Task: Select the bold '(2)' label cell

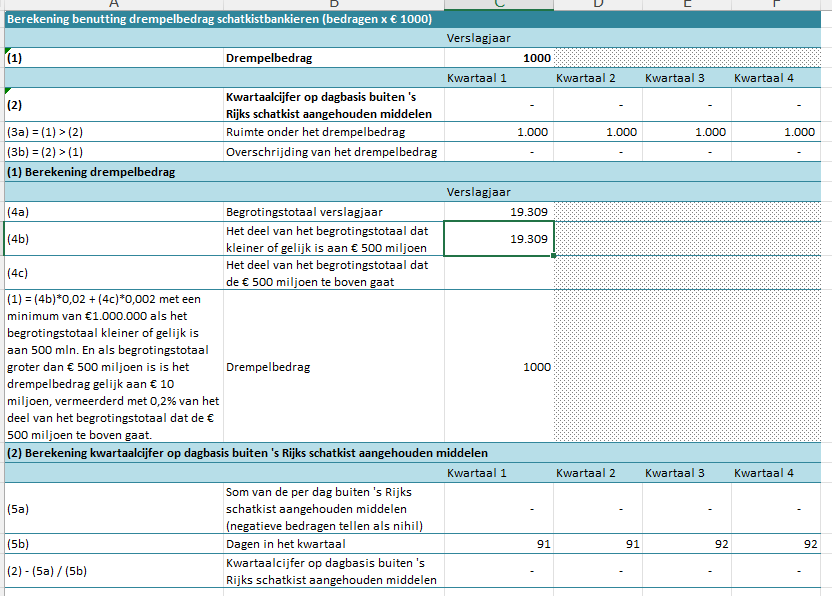Action: [114, 105]
